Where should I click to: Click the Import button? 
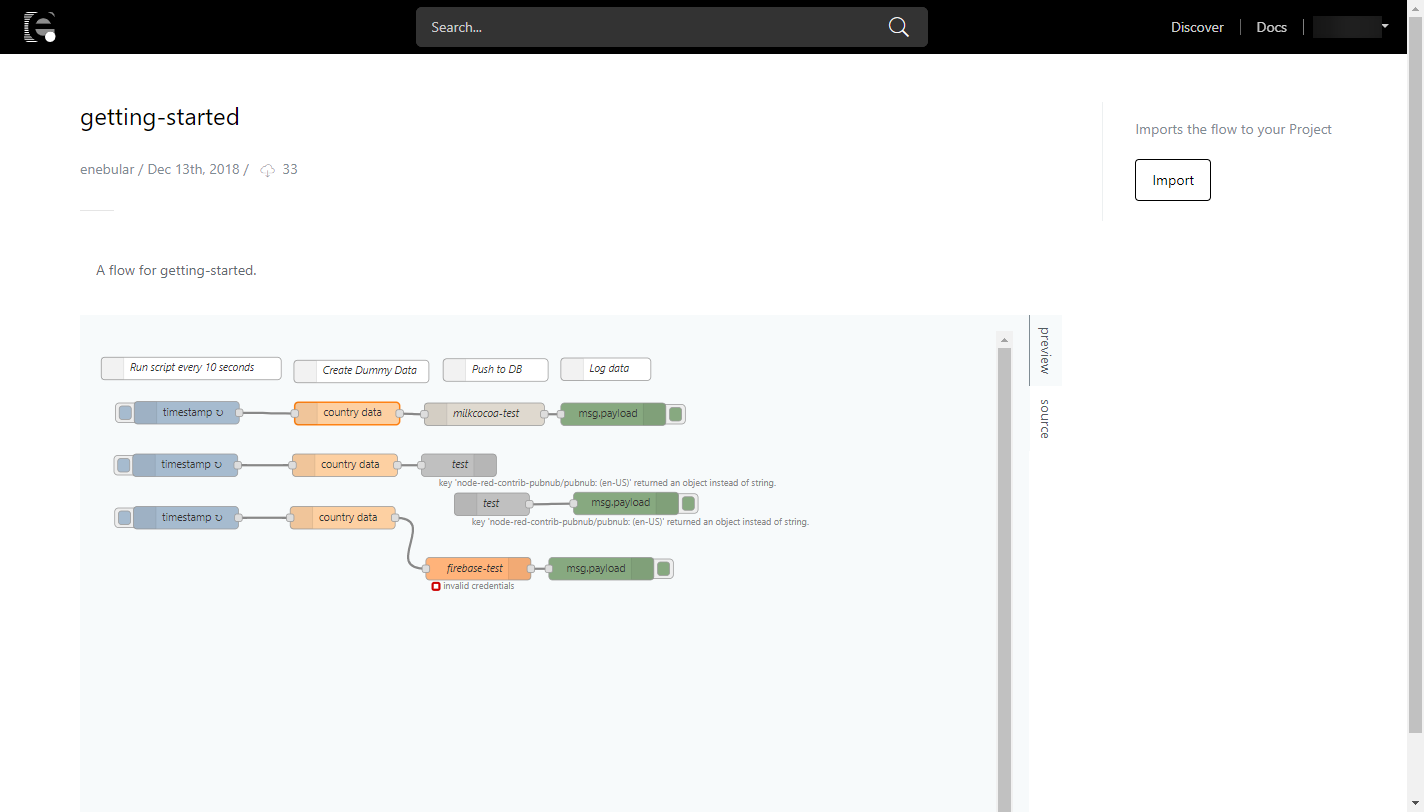(x=1172, y=180)
